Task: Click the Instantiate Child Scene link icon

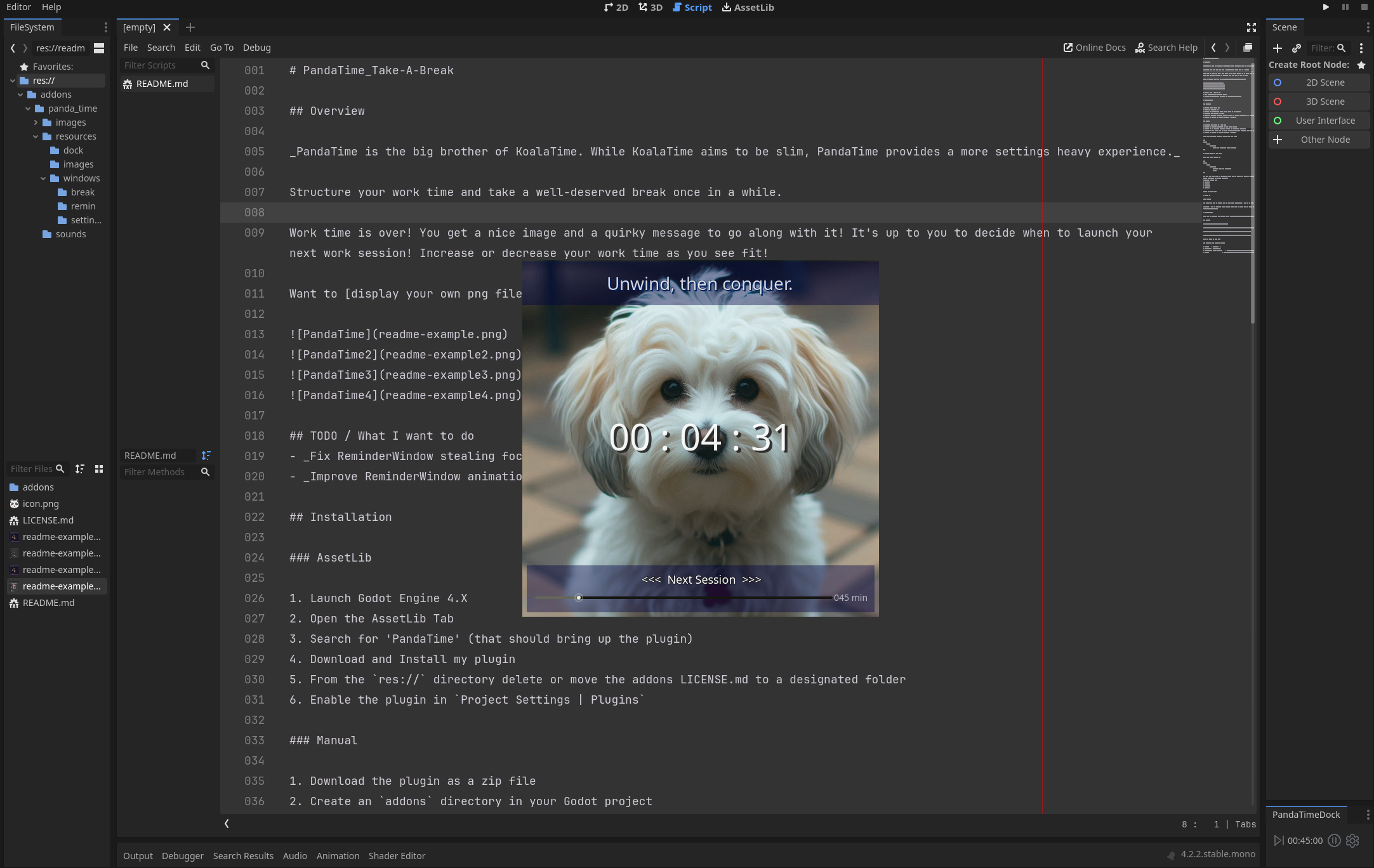Action: point(1297,48)
